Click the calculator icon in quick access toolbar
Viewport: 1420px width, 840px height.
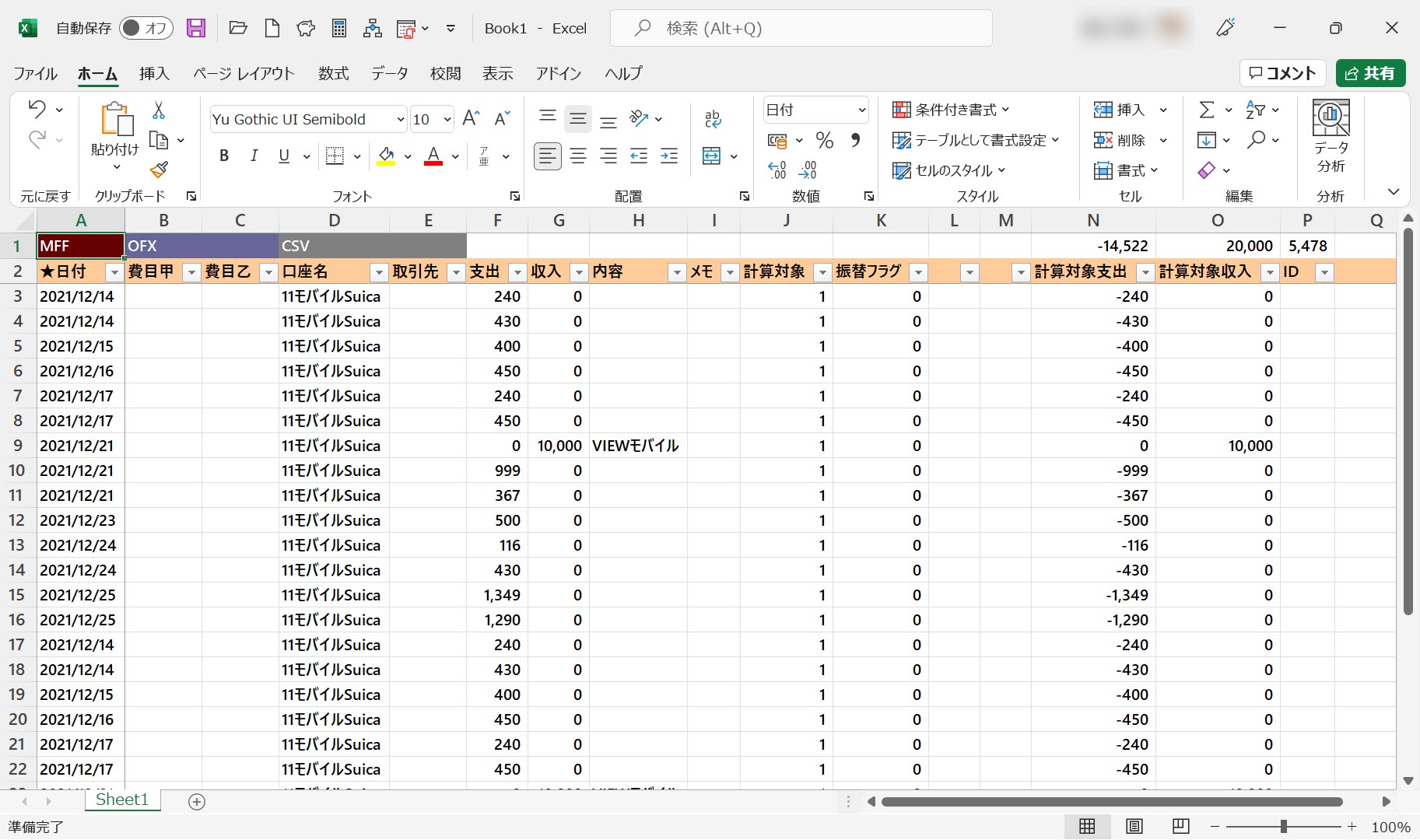click(339, 29)
